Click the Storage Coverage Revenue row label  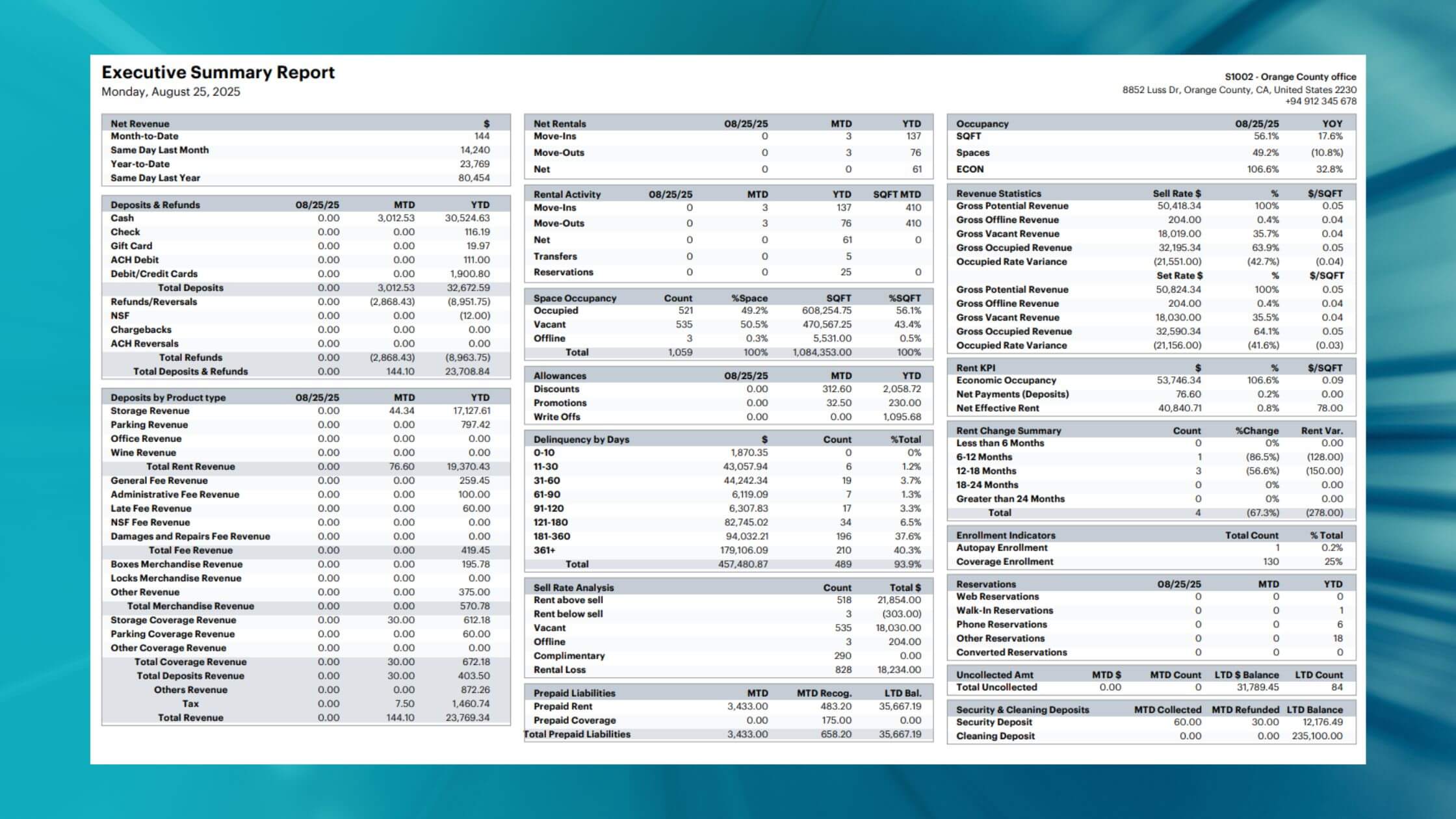click(x=173, y=620)
